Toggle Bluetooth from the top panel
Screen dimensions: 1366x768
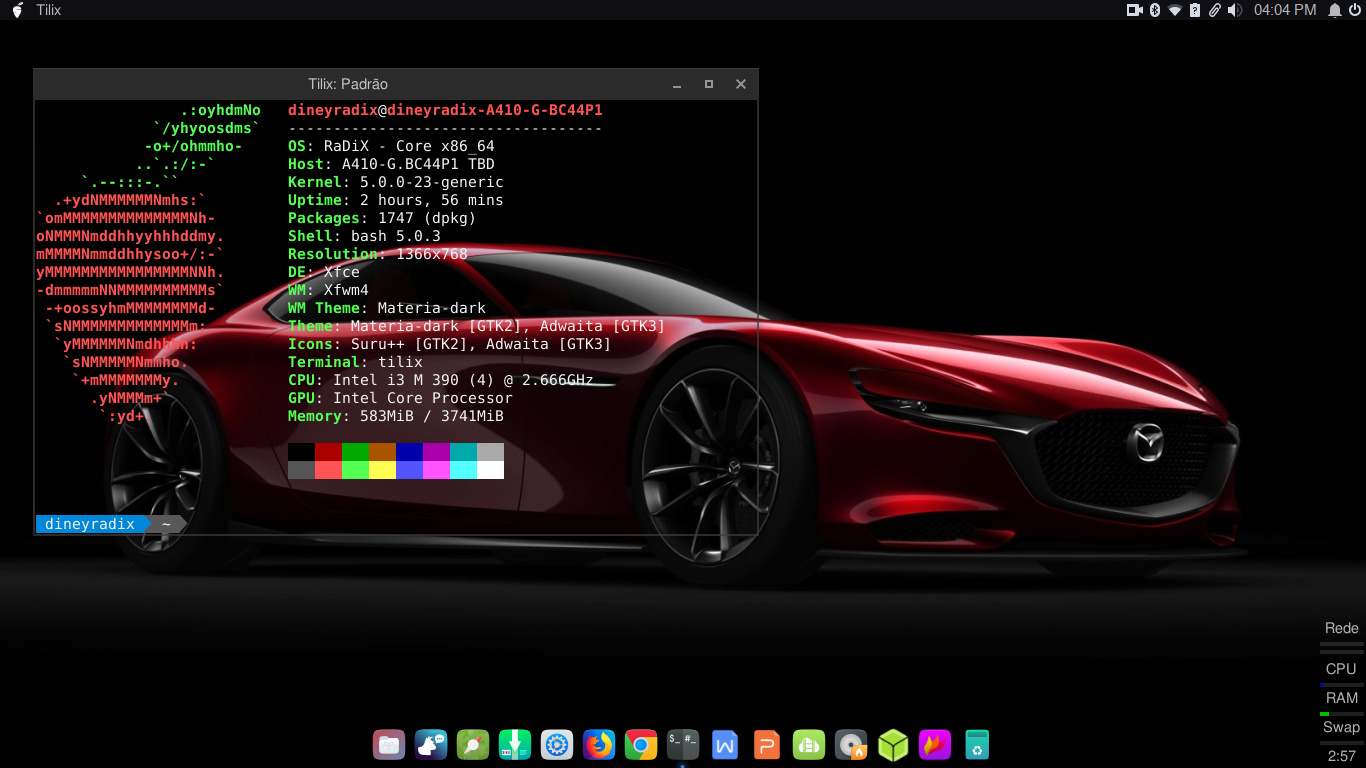[x=1154, y=10]
